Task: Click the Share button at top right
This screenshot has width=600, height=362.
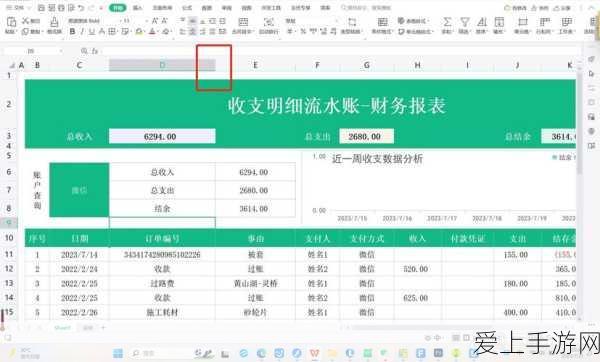Action: point(562,8)
